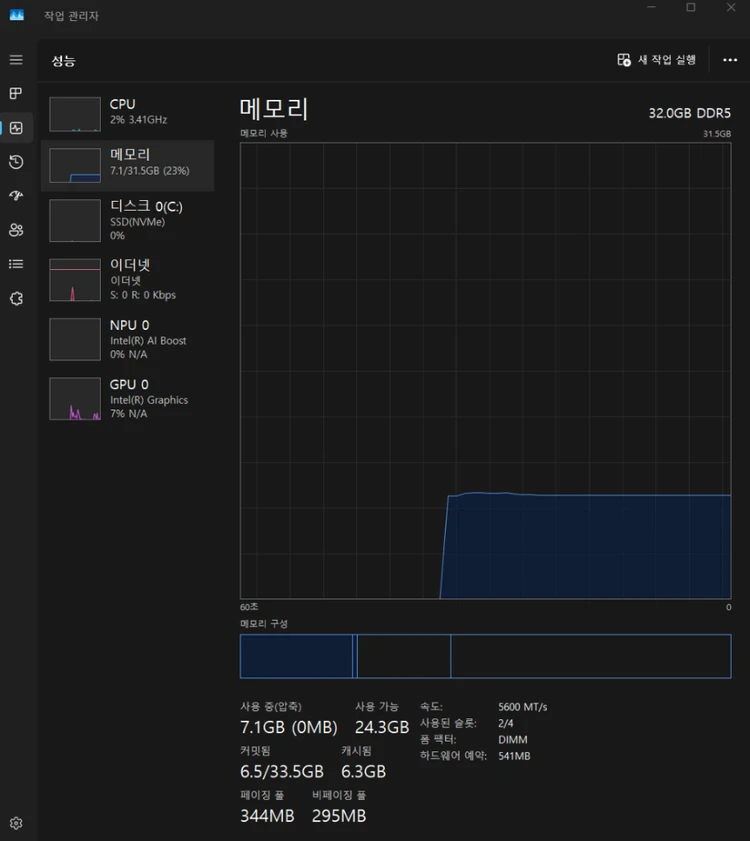The height and width of the screenshot is (841, 750).
Task: Click the Task Manager app icon
Action: pyautogui.click(x=17, y=15)
